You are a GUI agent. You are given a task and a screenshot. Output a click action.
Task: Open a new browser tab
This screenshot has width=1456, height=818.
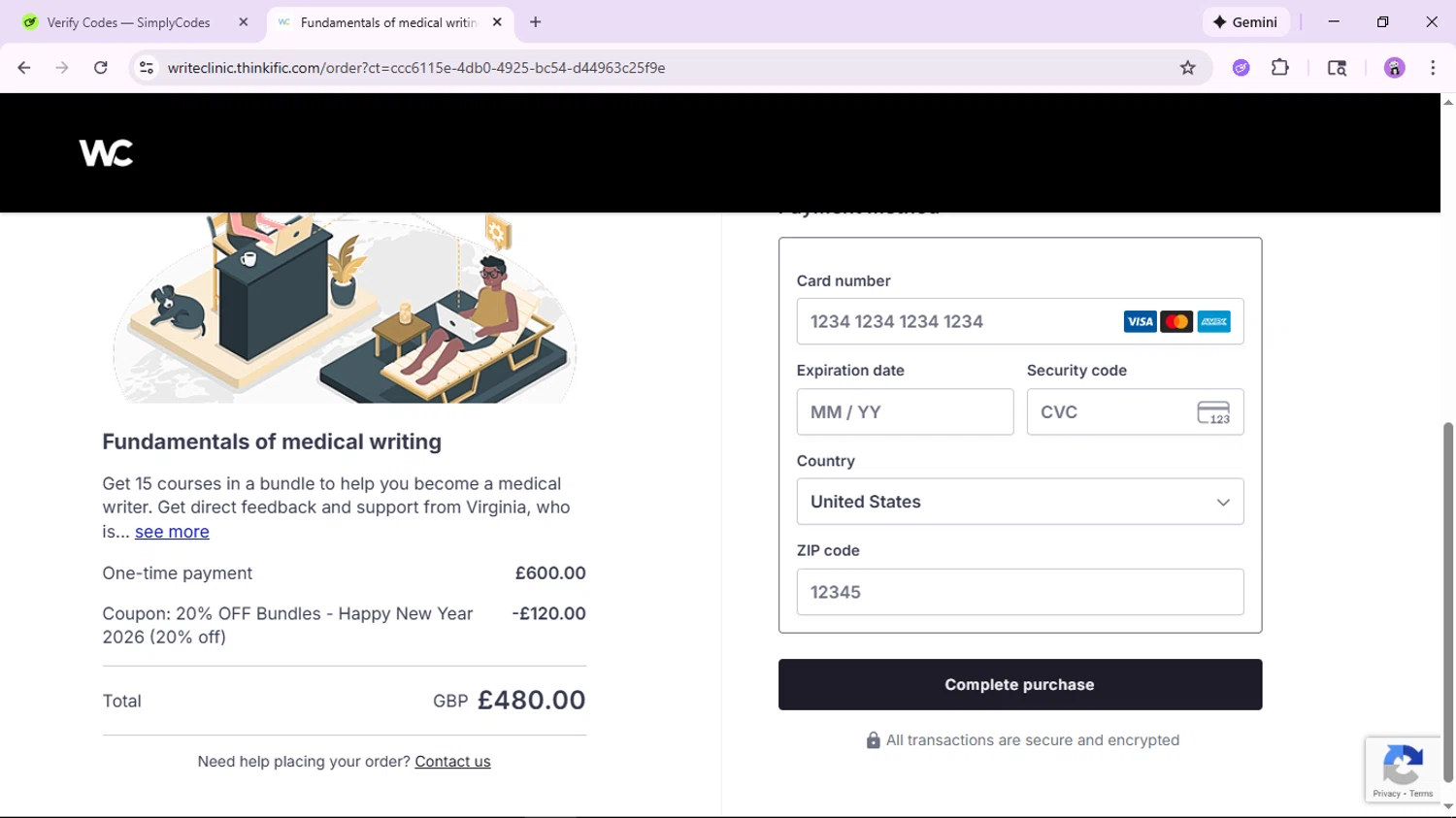pyautogui.click(x=535, y=22)
